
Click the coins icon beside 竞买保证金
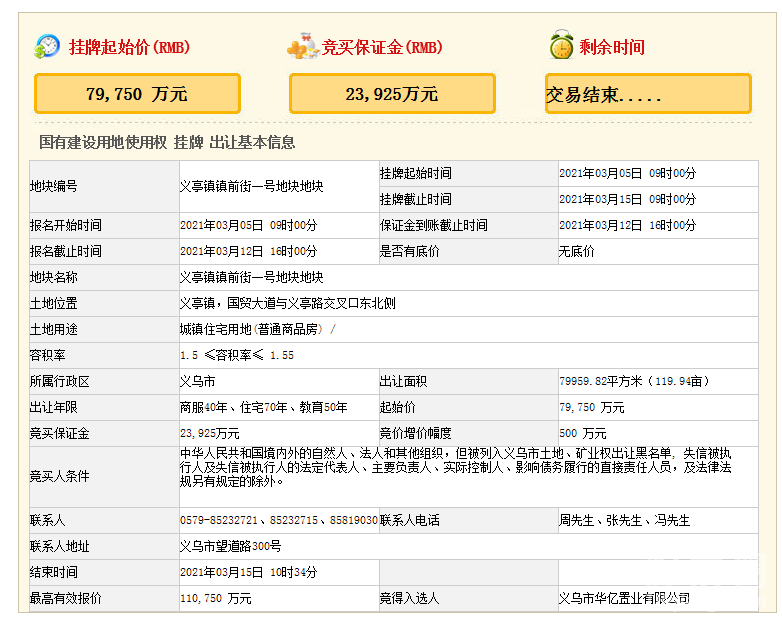click(x=301, y=47)
